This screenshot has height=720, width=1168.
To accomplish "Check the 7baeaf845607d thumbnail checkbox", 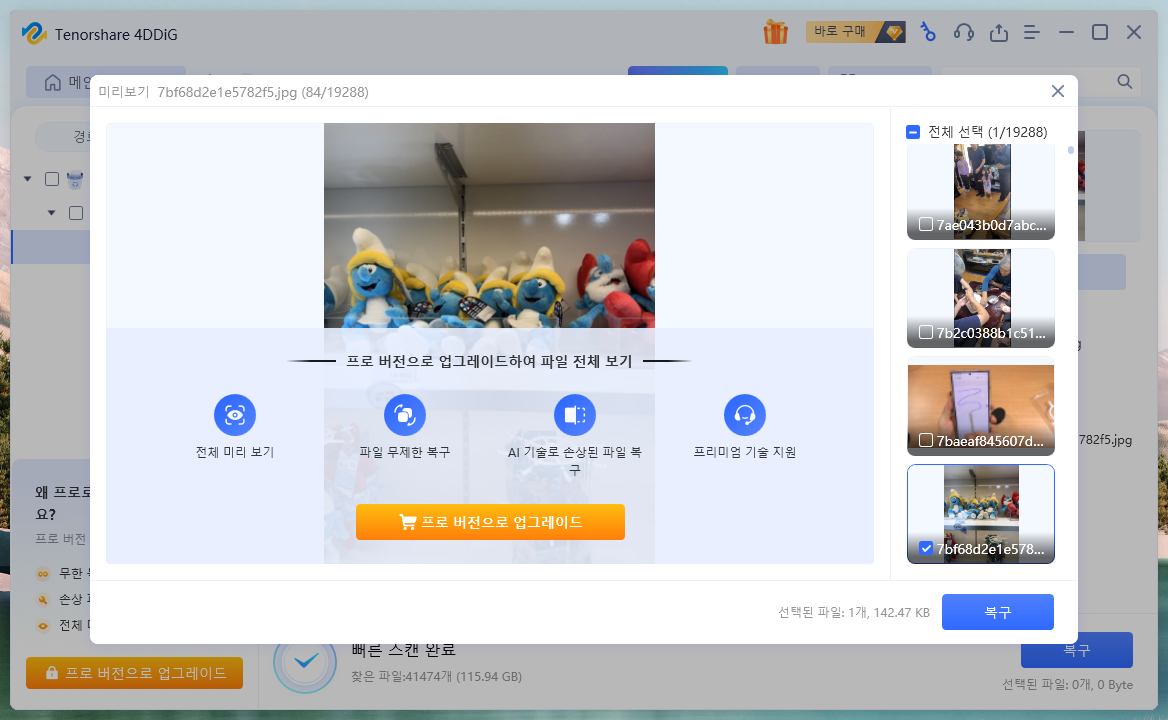I will point(925,440).
